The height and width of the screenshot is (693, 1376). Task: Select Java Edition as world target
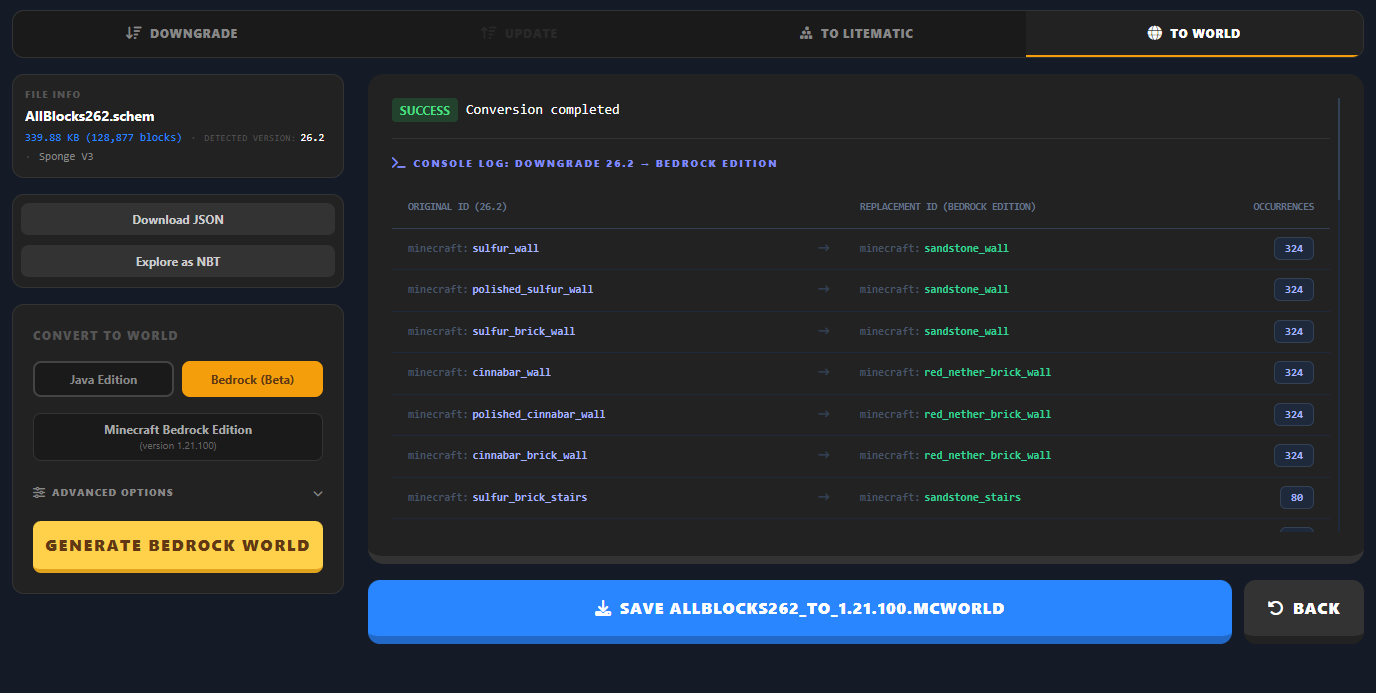pos(103,379)
